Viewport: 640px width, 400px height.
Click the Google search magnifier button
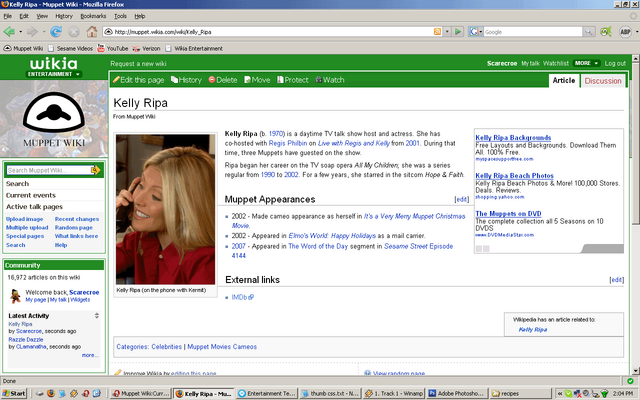tap(589, 31)
